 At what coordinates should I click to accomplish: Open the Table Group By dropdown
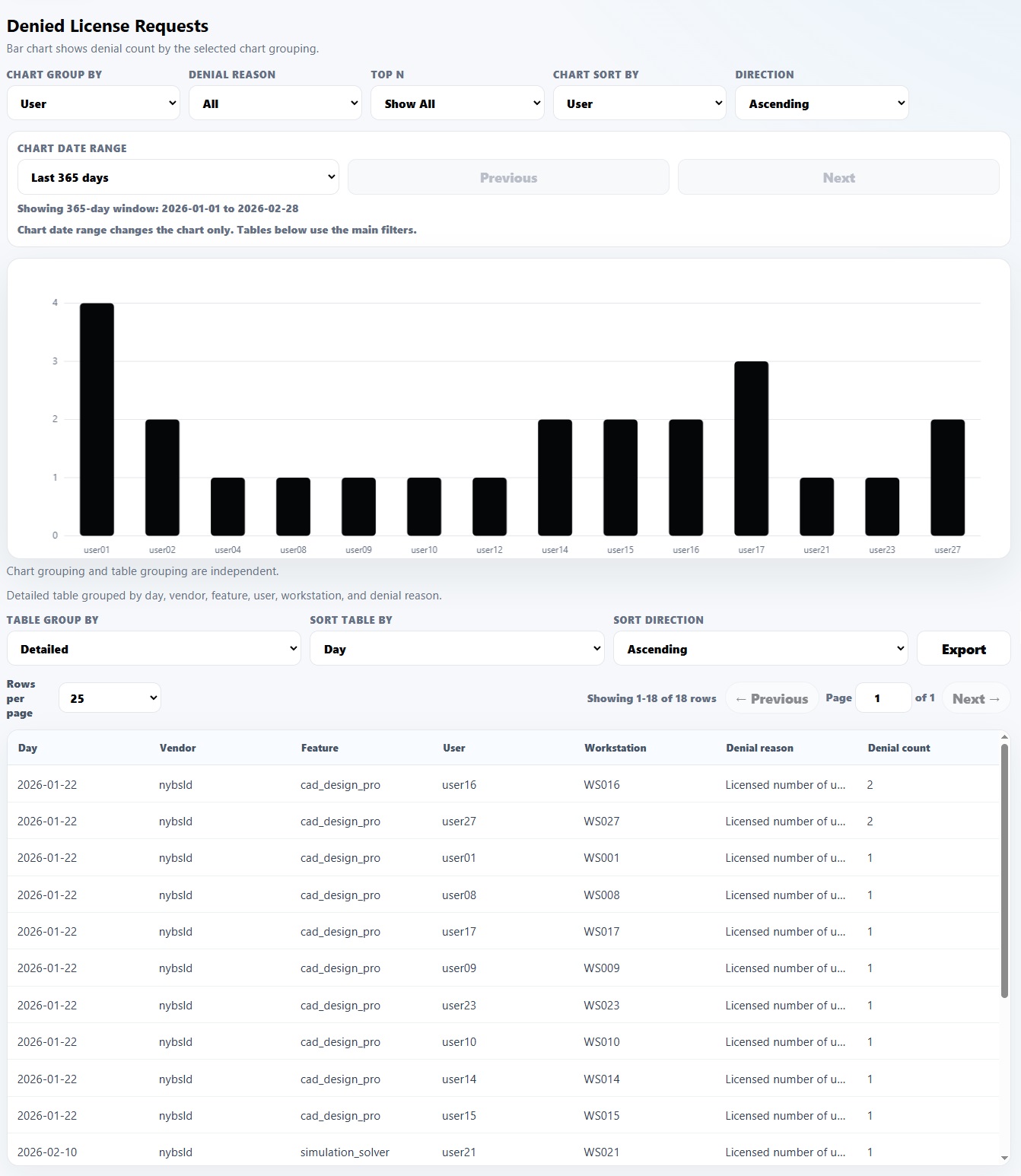[x=154, y=649]
